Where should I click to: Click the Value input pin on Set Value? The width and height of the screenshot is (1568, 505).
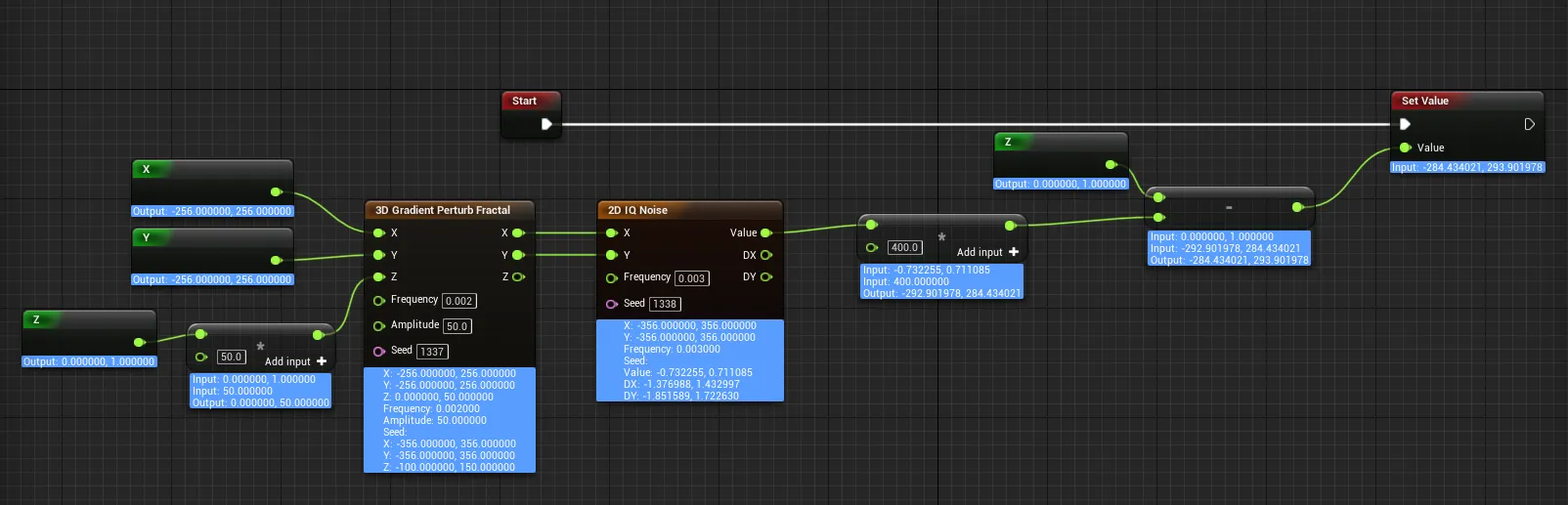pos(1405,147)
